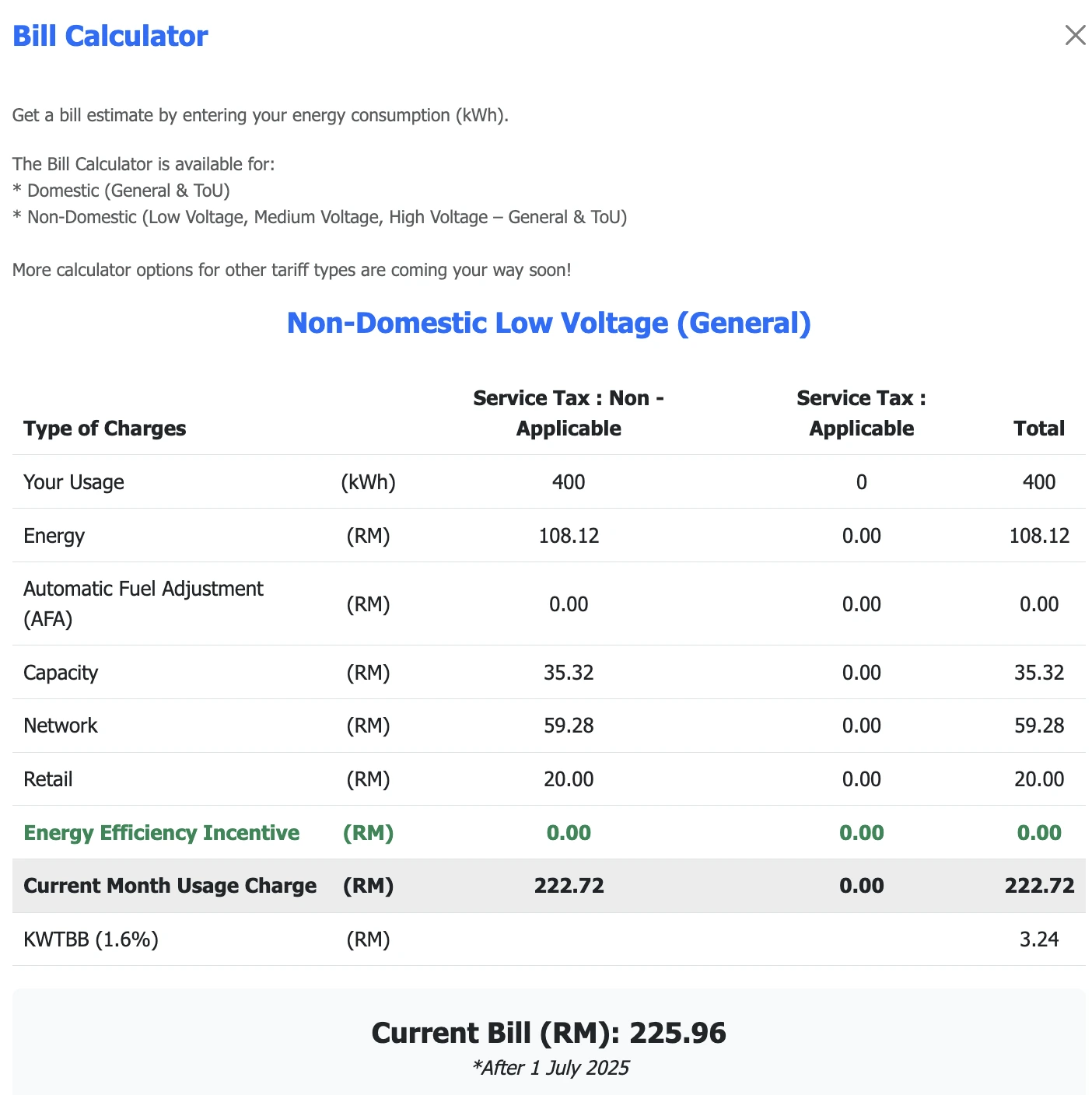Click the green (RM) unit in Incentive row
This screenshot has height=1095, width=1092.
(369, 833)
